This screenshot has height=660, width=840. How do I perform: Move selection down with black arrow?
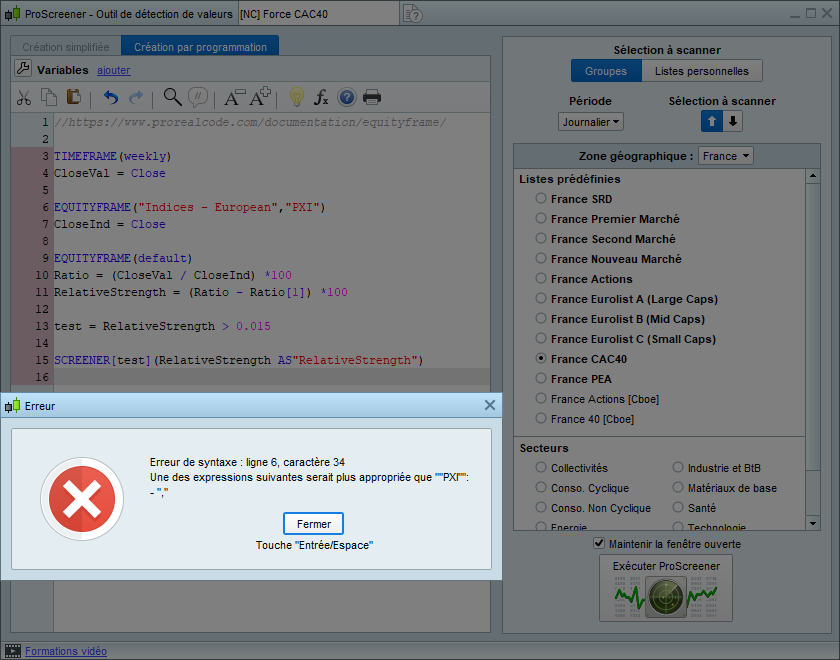coord(732,121)
